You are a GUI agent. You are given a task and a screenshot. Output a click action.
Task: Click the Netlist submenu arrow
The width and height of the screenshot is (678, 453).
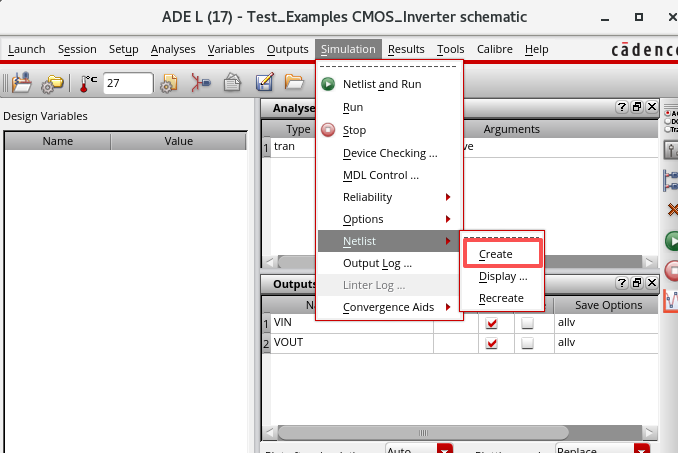448,241
